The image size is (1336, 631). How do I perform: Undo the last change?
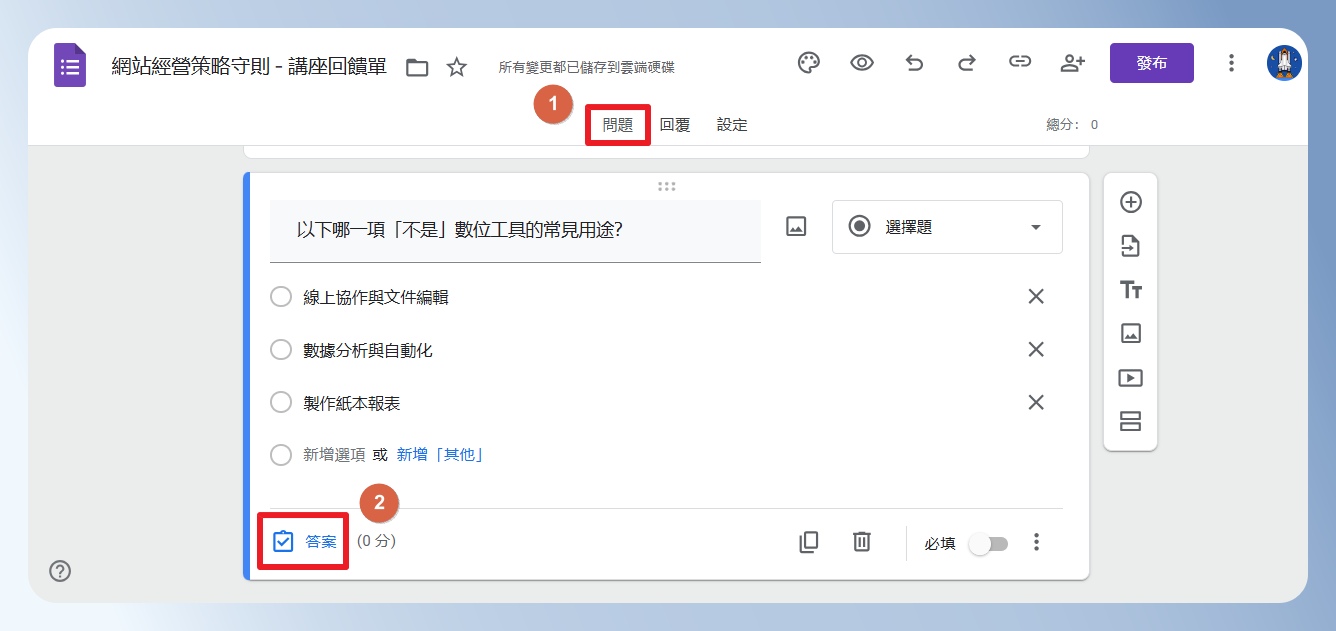(914, 63)
